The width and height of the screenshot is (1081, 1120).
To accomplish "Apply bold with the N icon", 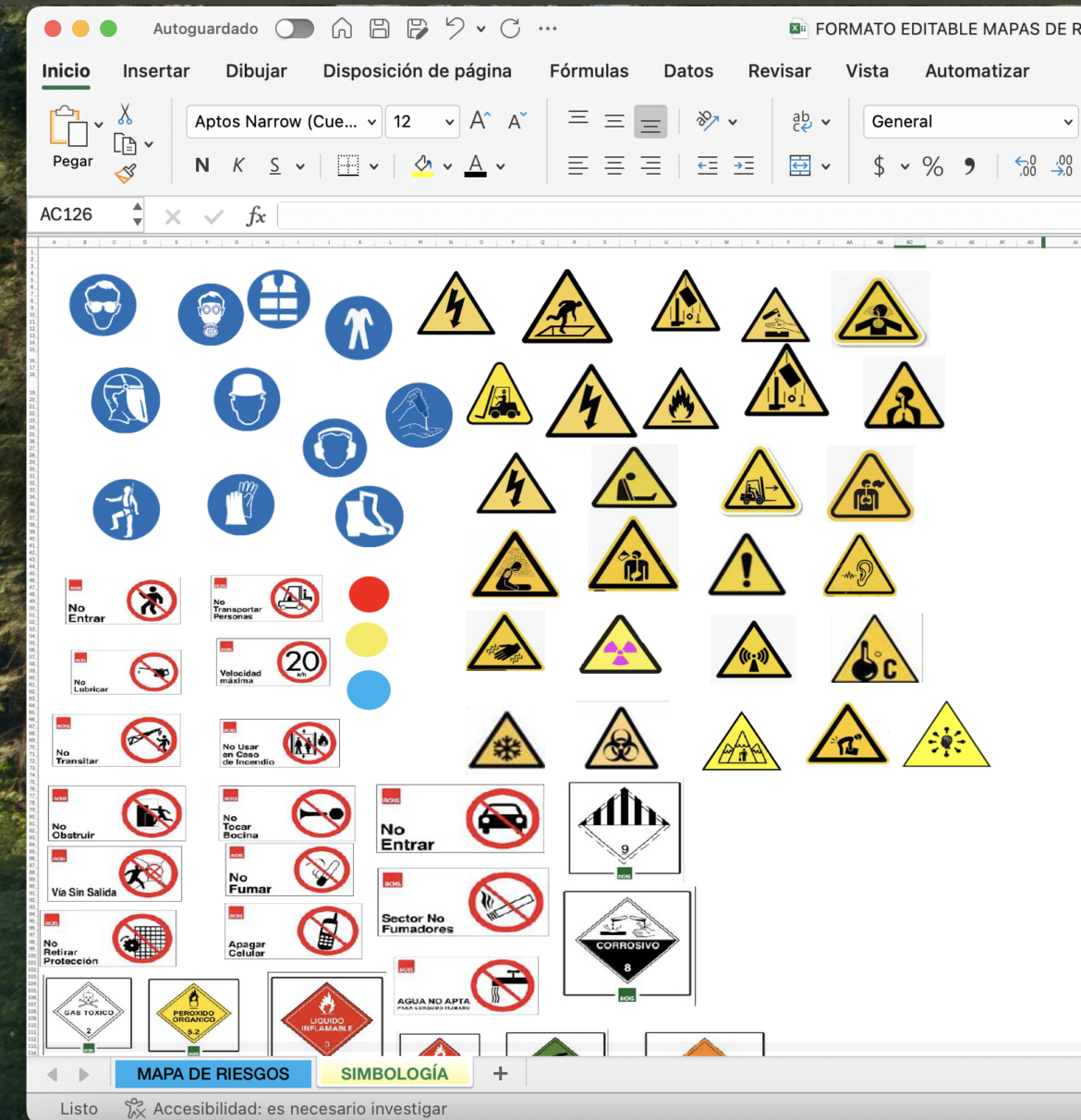I will [201, 165].
